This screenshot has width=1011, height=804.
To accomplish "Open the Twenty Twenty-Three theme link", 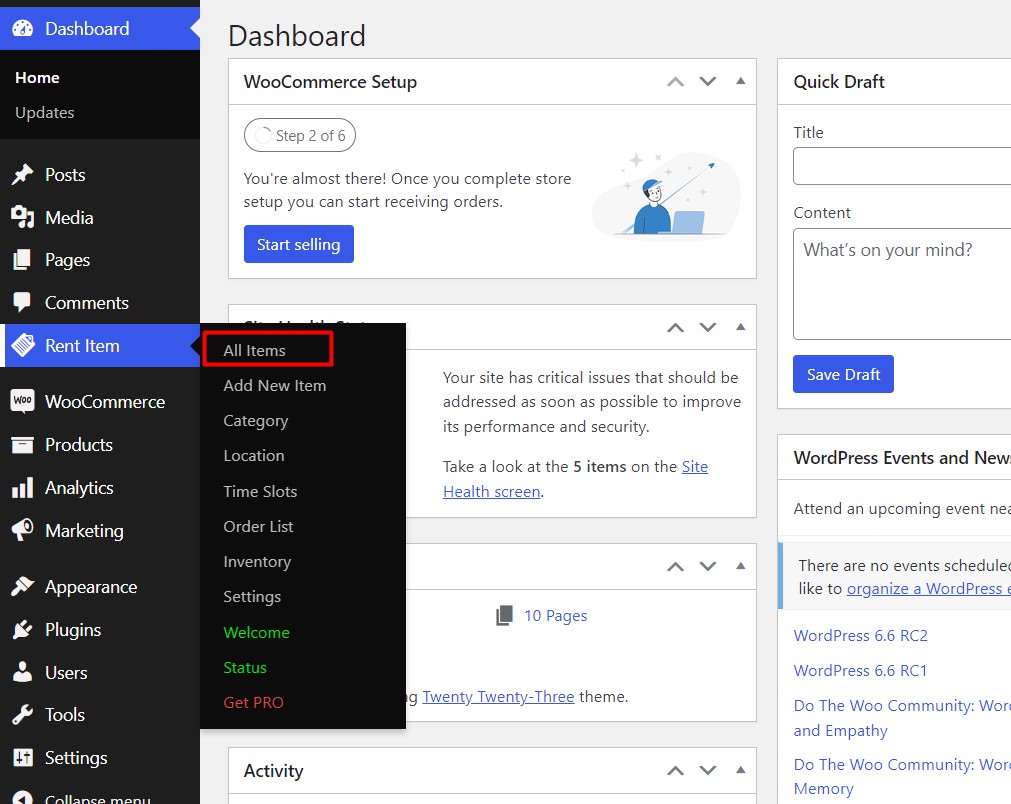I will click(x=498, y=696).
